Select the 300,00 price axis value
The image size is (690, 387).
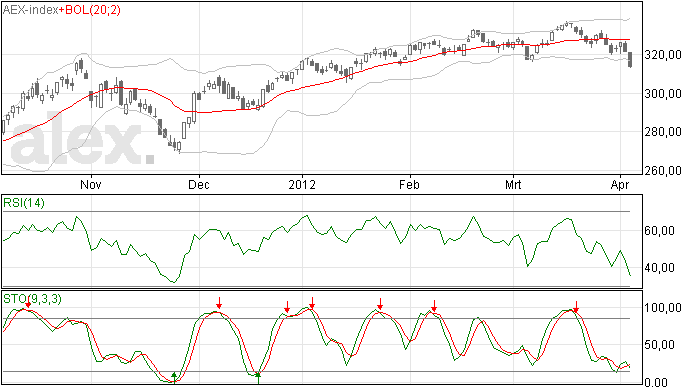[x=663, y=93]
